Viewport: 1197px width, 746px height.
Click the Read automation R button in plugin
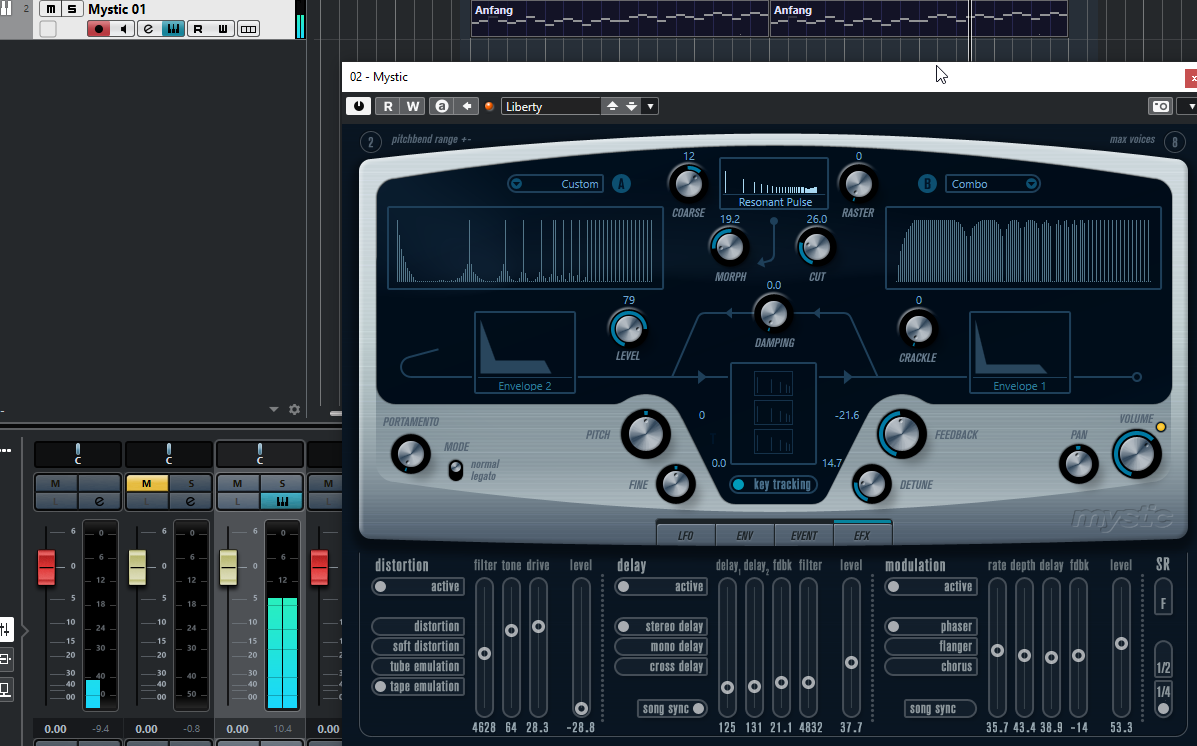click(x=388, y=106)
